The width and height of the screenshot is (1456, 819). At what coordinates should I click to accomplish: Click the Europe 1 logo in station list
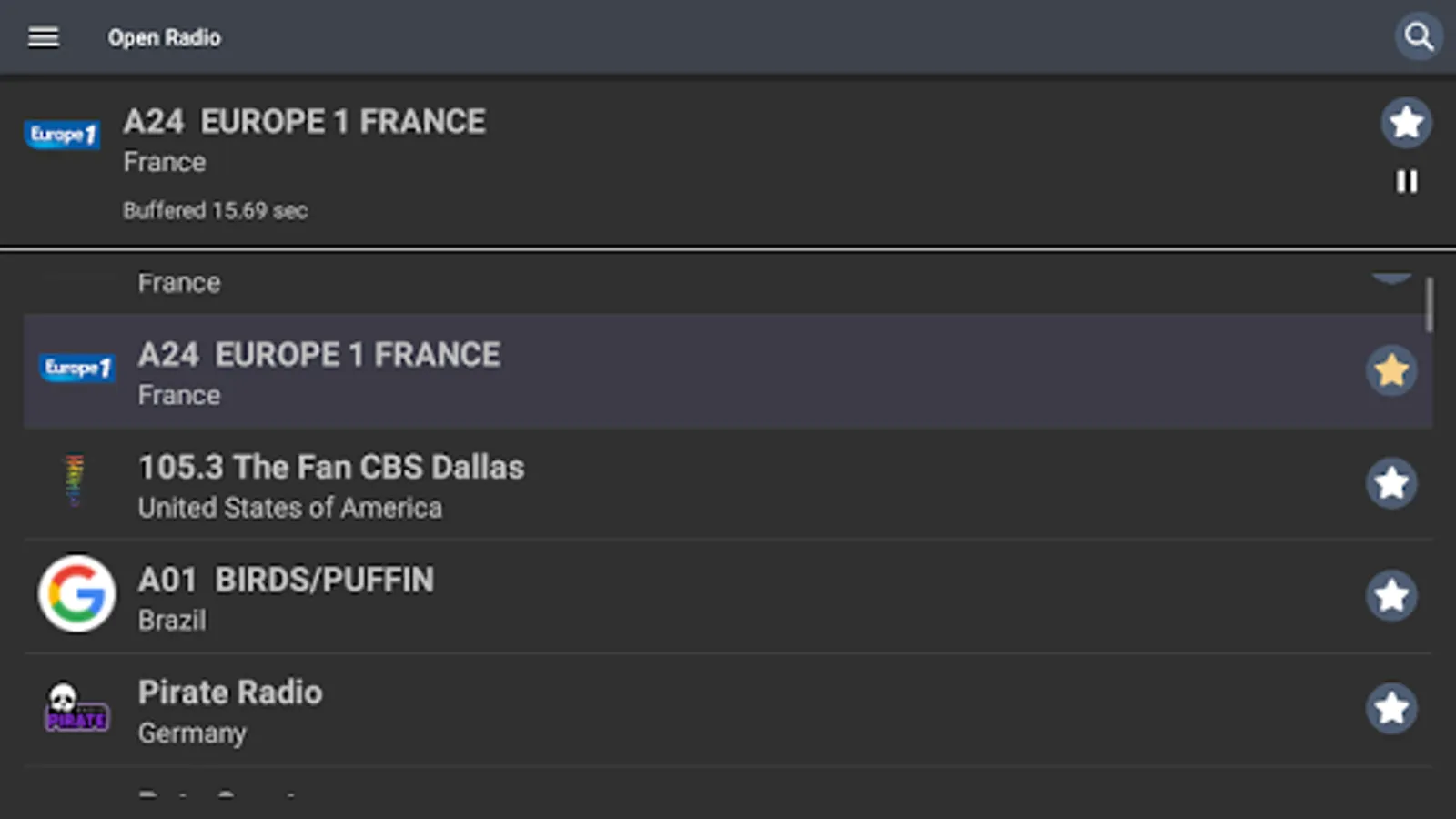(x=77, y=368)
